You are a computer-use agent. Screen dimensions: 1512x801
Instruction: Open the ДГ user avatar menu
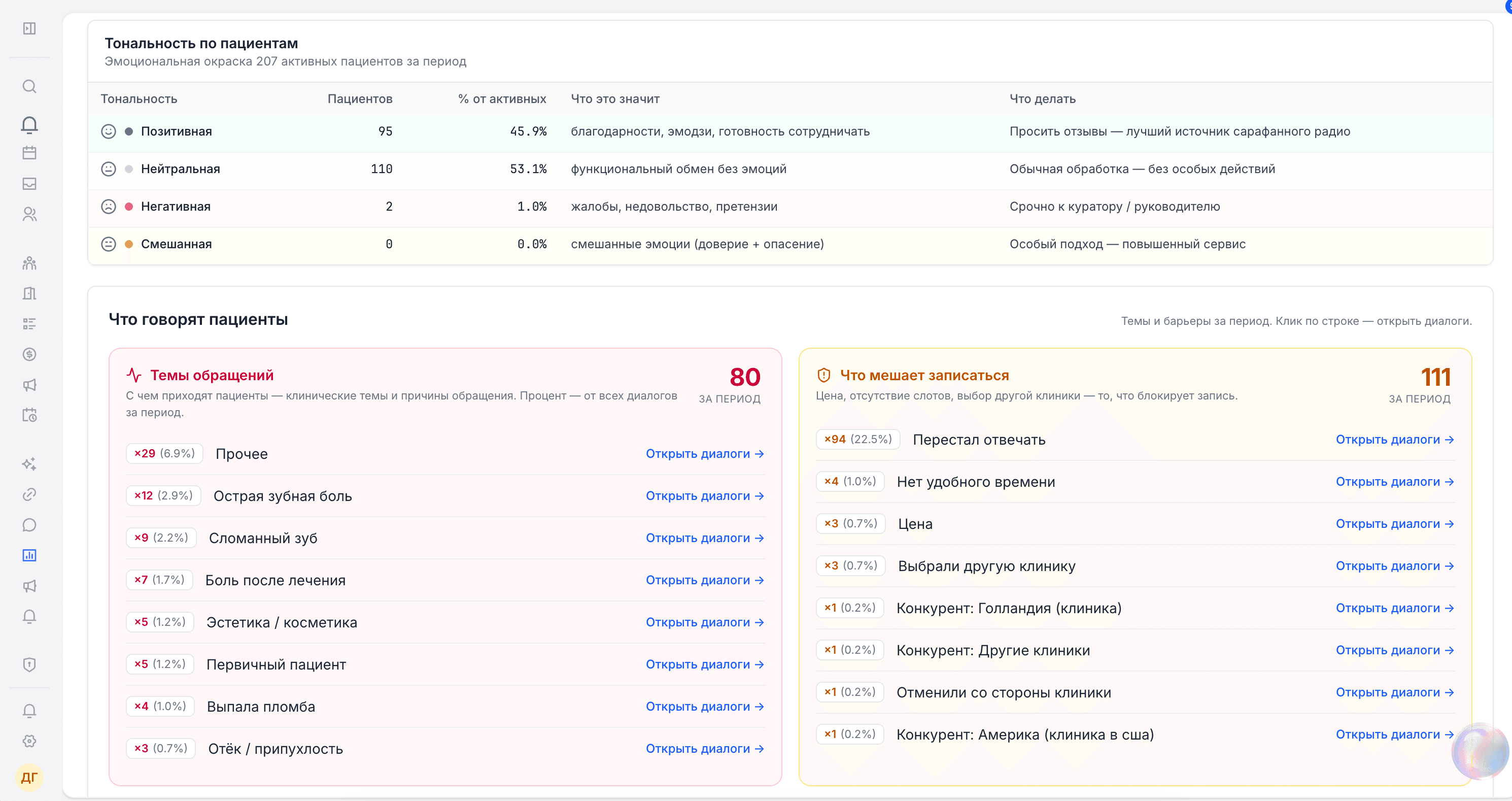pyautogui.click(x=29, y=778)
